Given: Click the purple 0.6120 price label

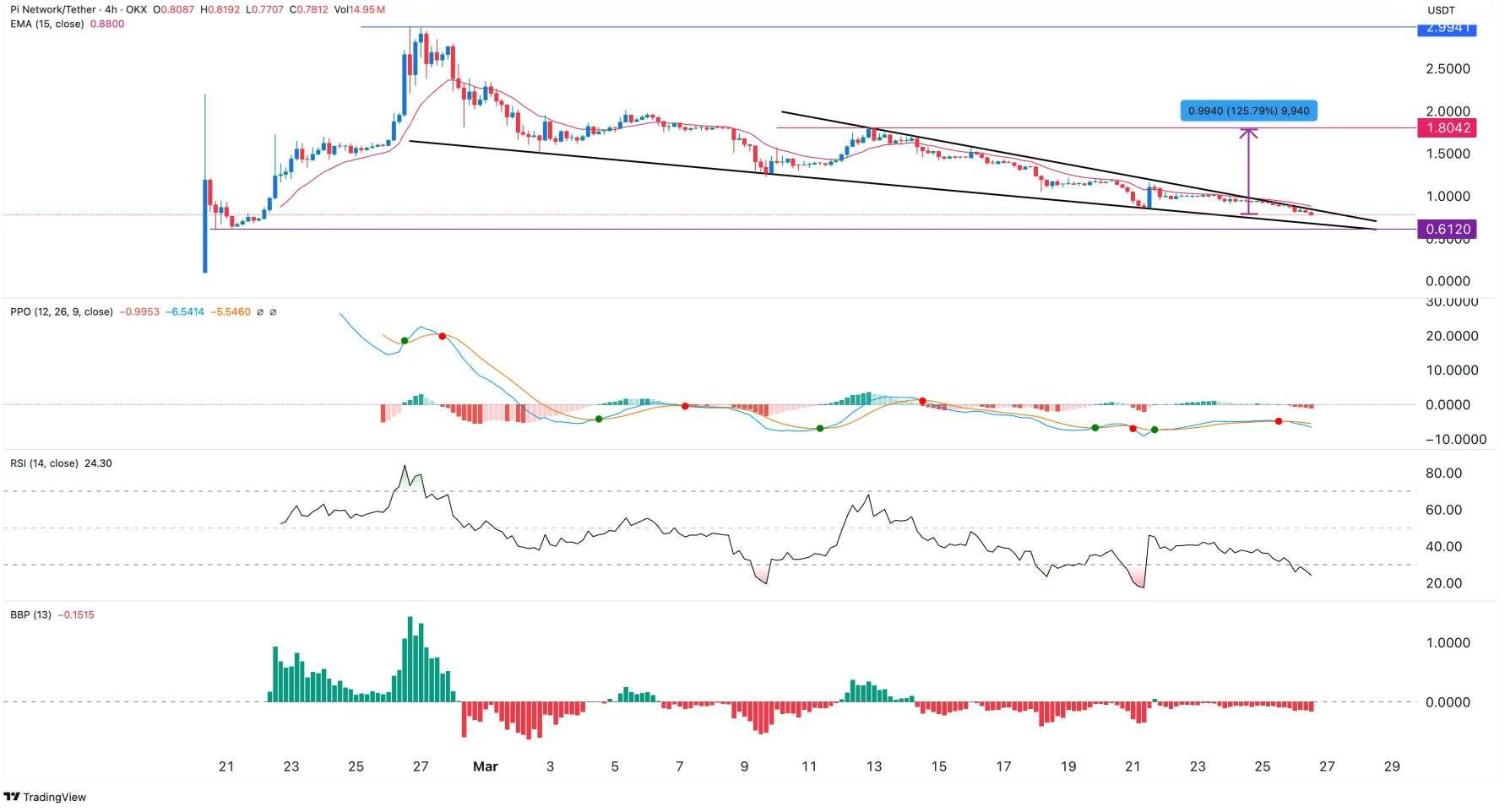Looking at the screenshot, I should point(1447,229).
